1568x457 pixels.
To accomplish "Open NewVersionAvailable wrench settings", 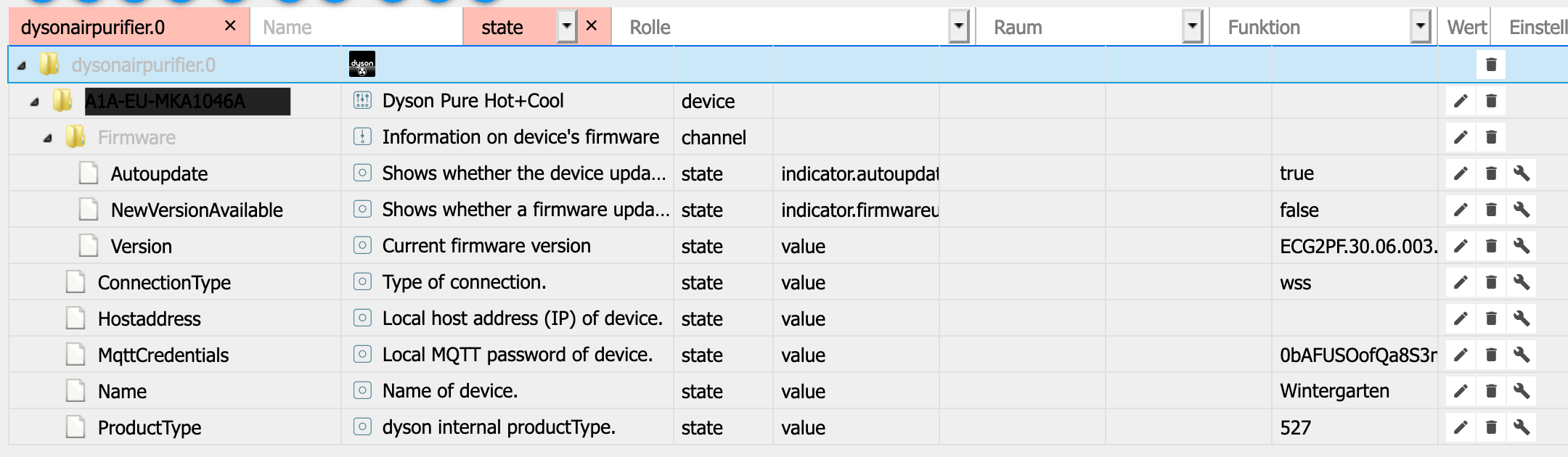I will [1522, 210].
